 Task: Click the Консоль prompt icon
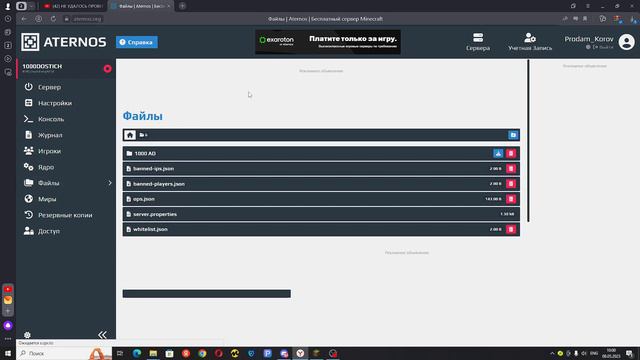pyautogui.click(x=28, y=119)
